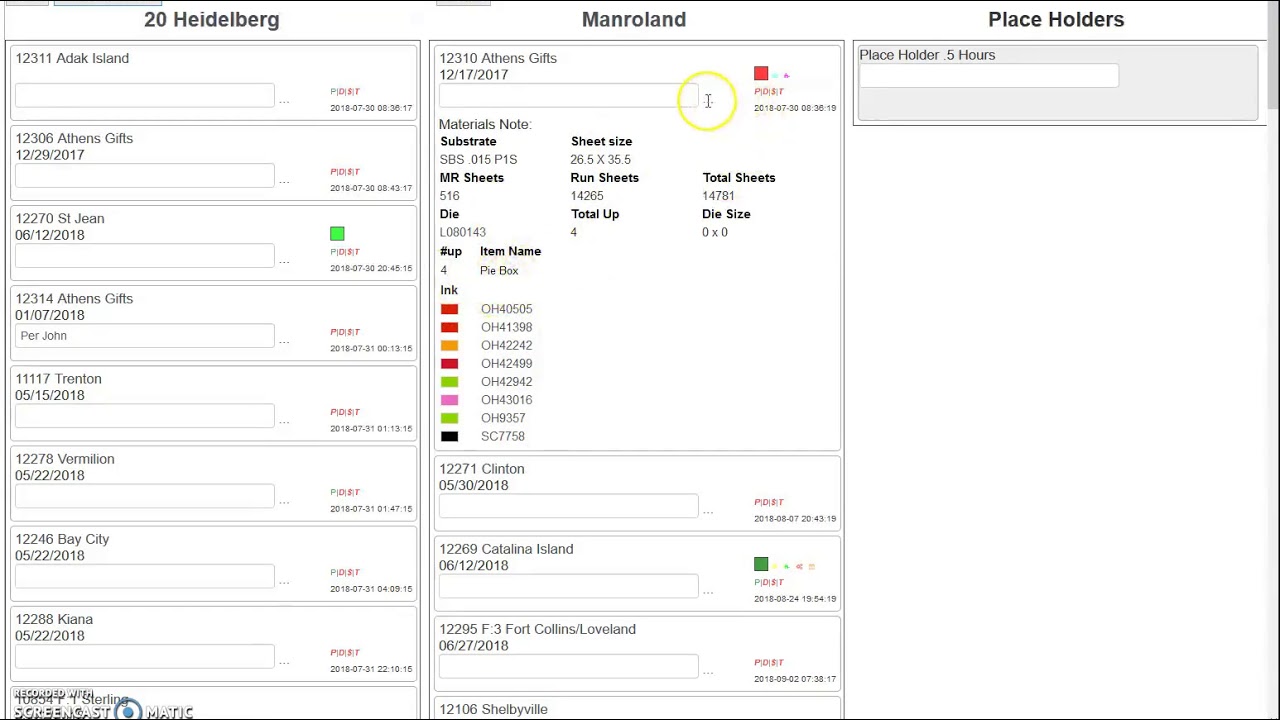This screenshot has width=1280, height=720.
Task: Click the orange OH42242 ink swatch
Action: pos(449,345)
